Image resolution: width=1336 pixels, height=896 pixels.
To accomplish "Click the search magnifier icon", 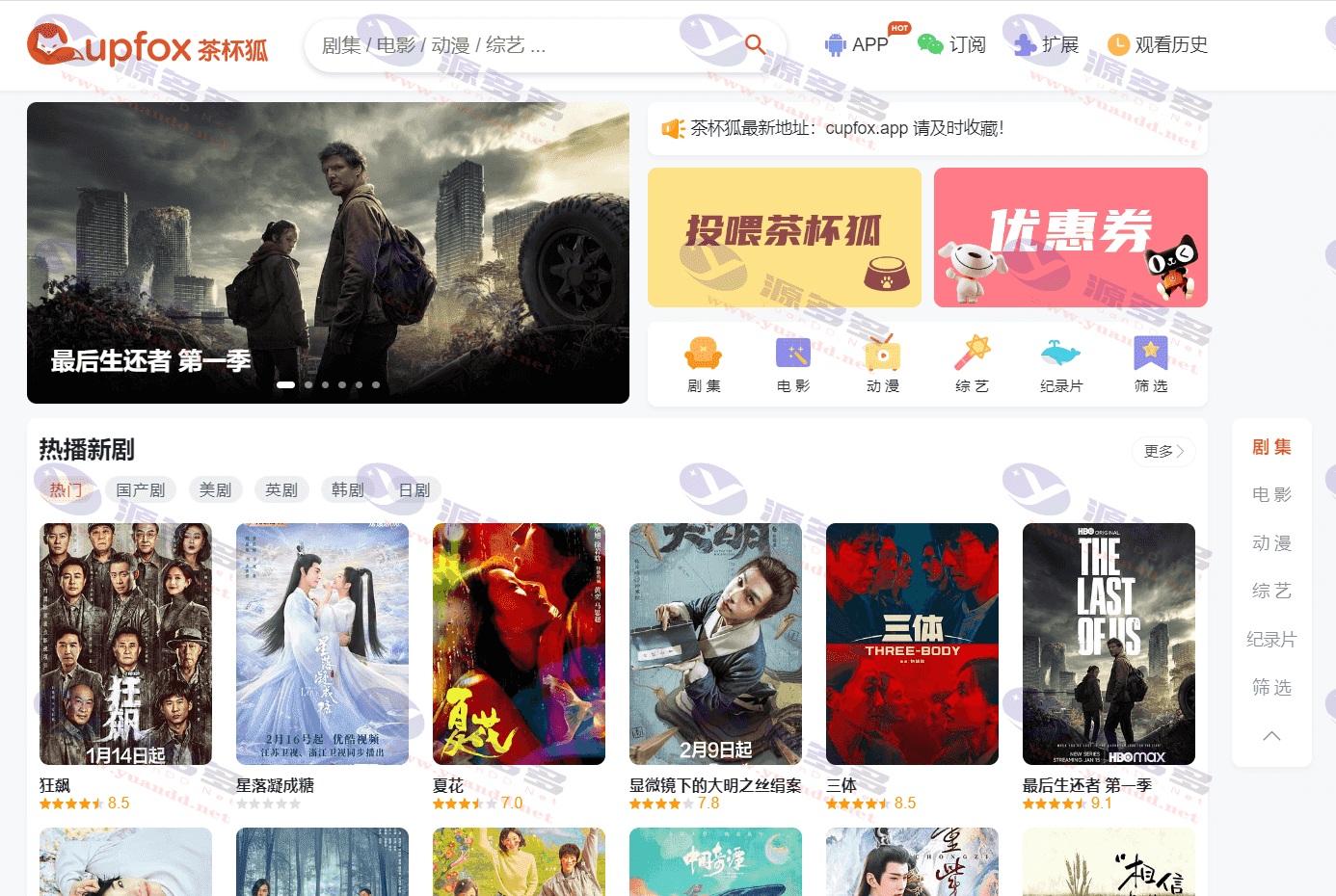I will click(x=755, y=44).
